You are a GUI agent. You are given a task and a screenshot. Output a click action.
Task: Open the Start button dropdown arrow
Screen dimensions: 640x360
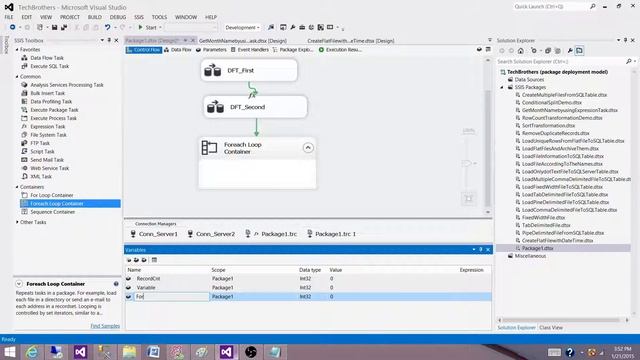[x=160, y=27]
